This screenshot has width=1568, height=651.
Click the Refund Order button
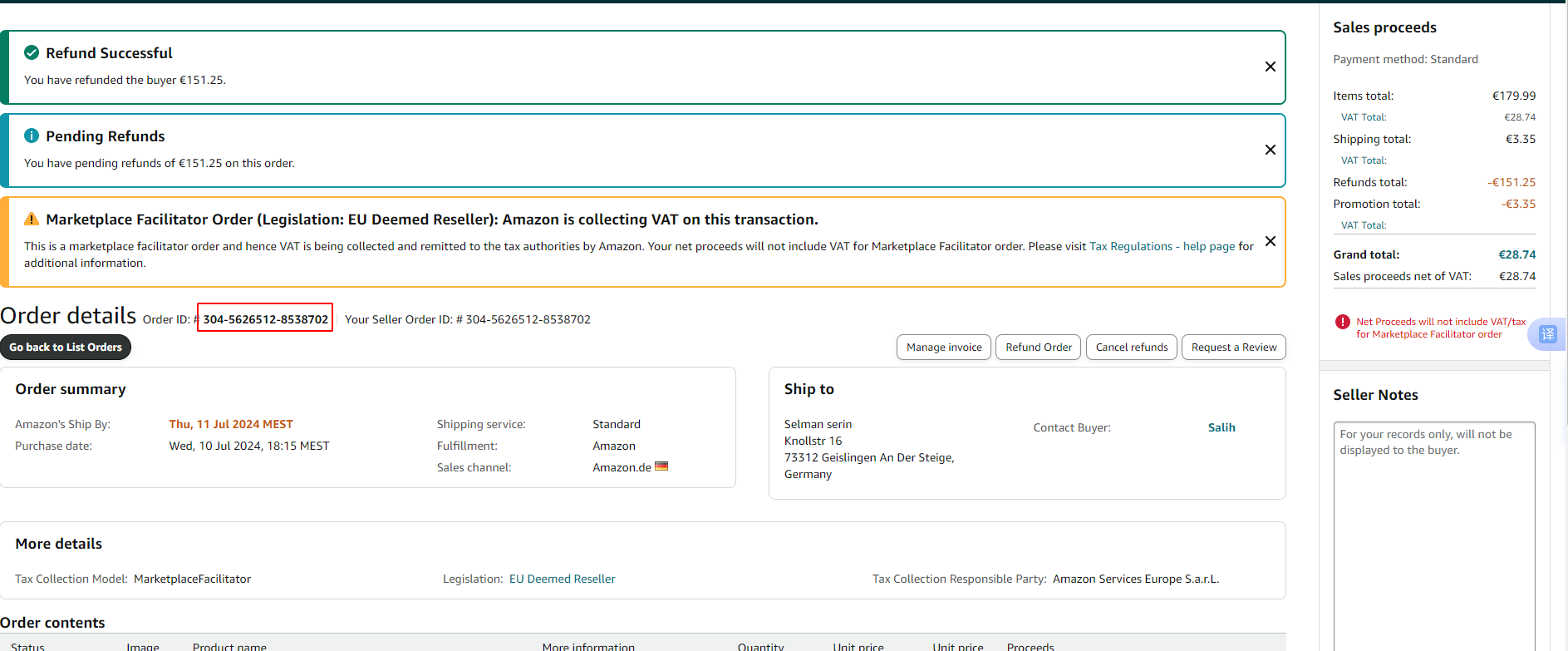tap(1038, 348)
